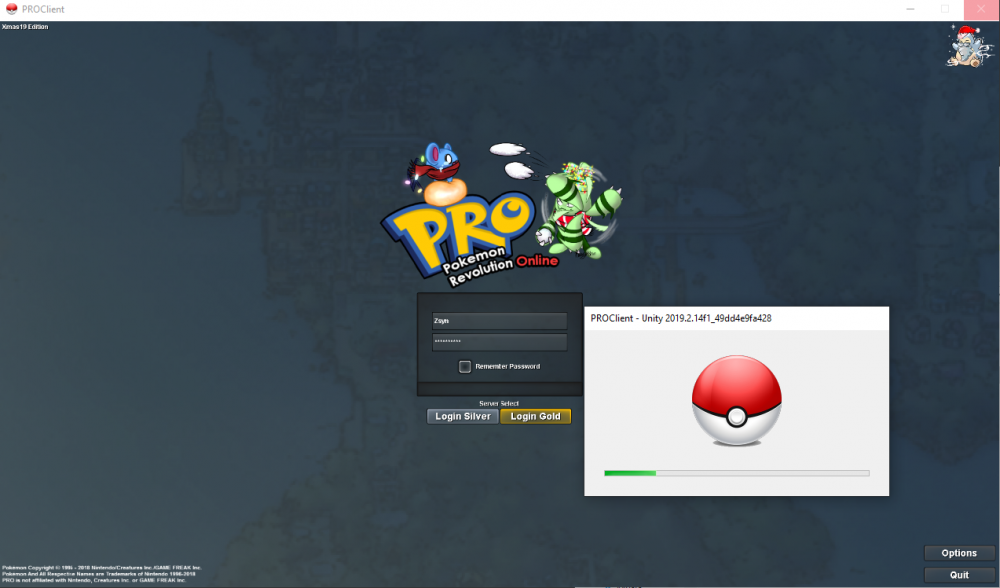Click the Remember Password label text
Image resolution: width=1000 pixels, height=588 pixels.
click(x=507, y=366)
